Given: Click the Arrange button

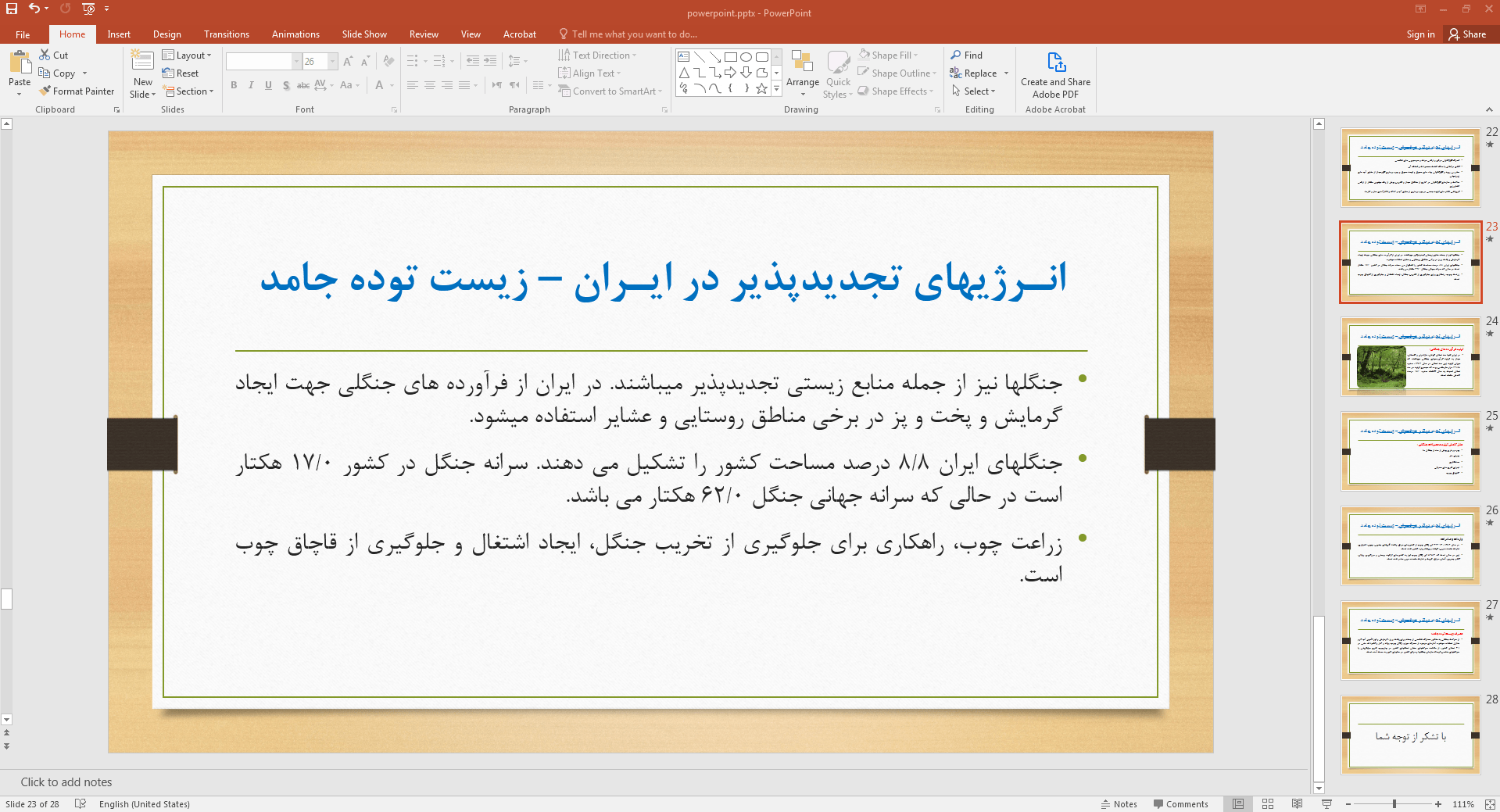Looking at the screenshot, I should click(803, 73).
